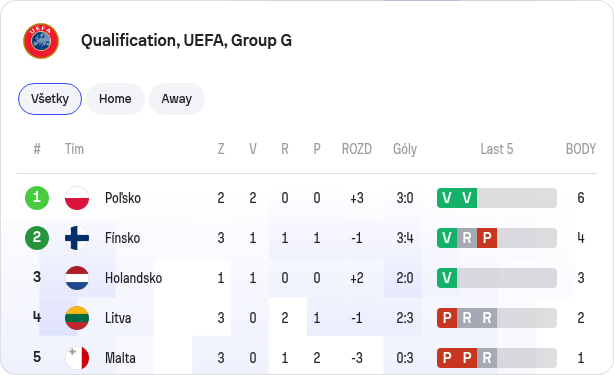Click the Poland flag icon
The image size is (614, 375).
(77, 198)
